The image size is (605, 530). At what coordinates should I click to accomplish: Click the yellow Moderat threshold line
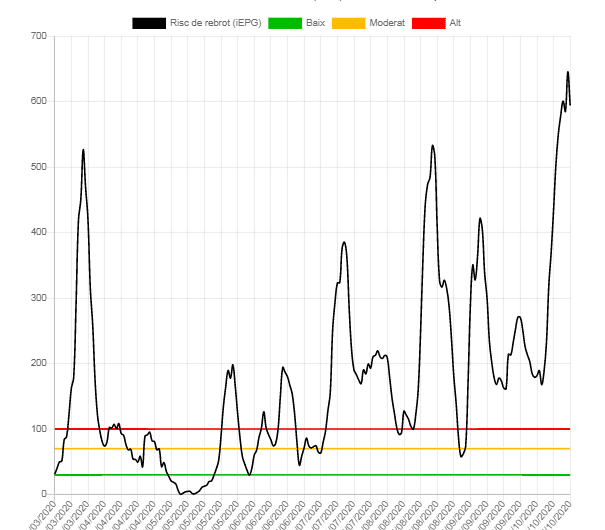point(300,449)
